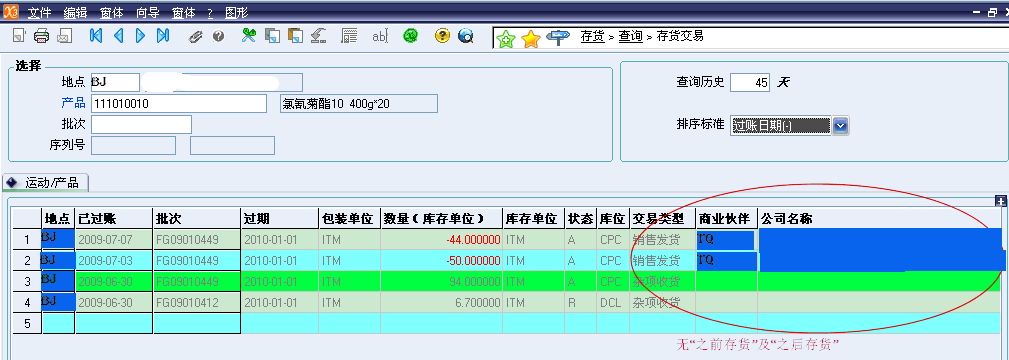
Task: Click the green star add favorite icon
Action: coord(507,39)
